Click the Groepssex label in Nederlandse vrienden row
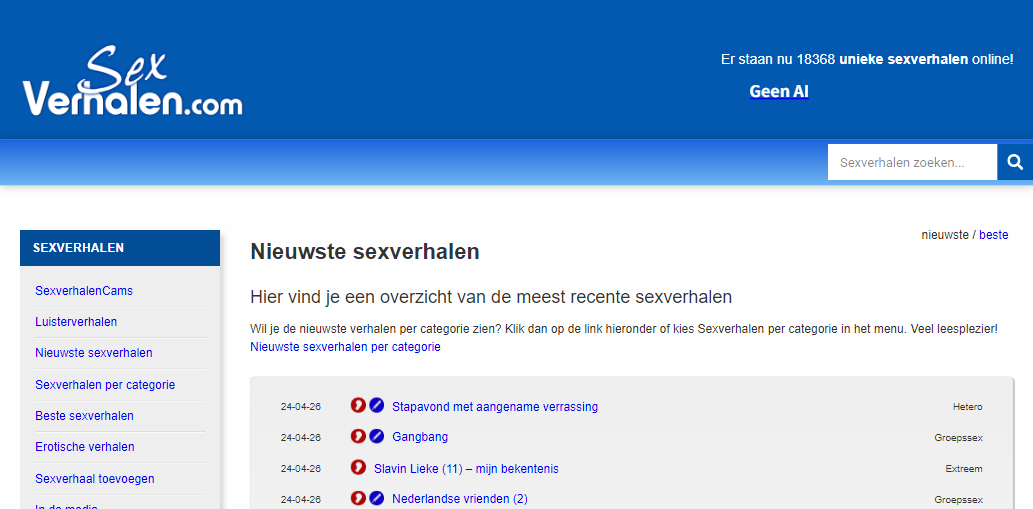This screenshot has width=1033, height=509. 959,500
